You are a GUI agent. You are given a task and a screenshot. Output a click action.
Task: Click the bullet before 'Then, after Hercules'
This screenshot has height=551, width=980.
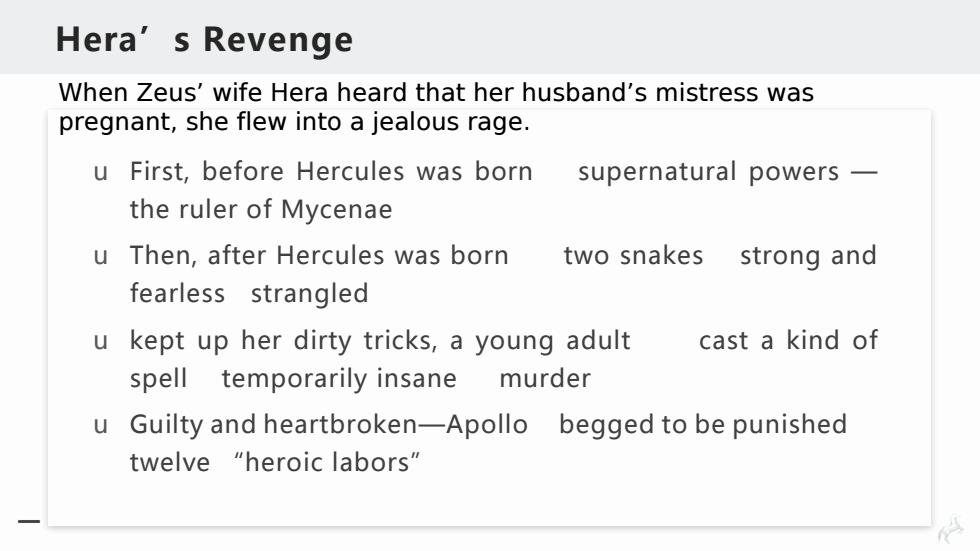101,257
